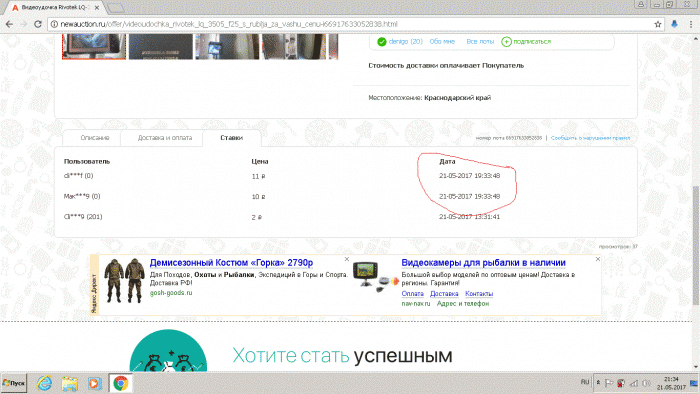Select the Ставки tab
Viewport: 700px width, 394px height.
pyautogui.click(x=231, y=138)
